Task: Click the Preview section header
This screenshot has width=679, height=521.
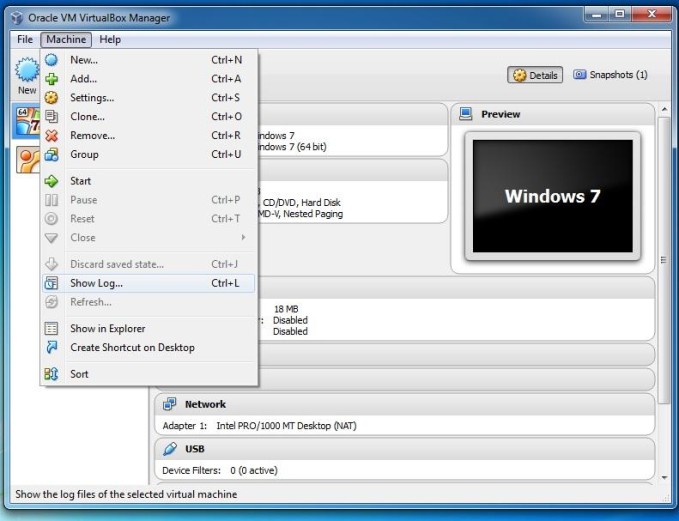Action: [x=553, y=114]
